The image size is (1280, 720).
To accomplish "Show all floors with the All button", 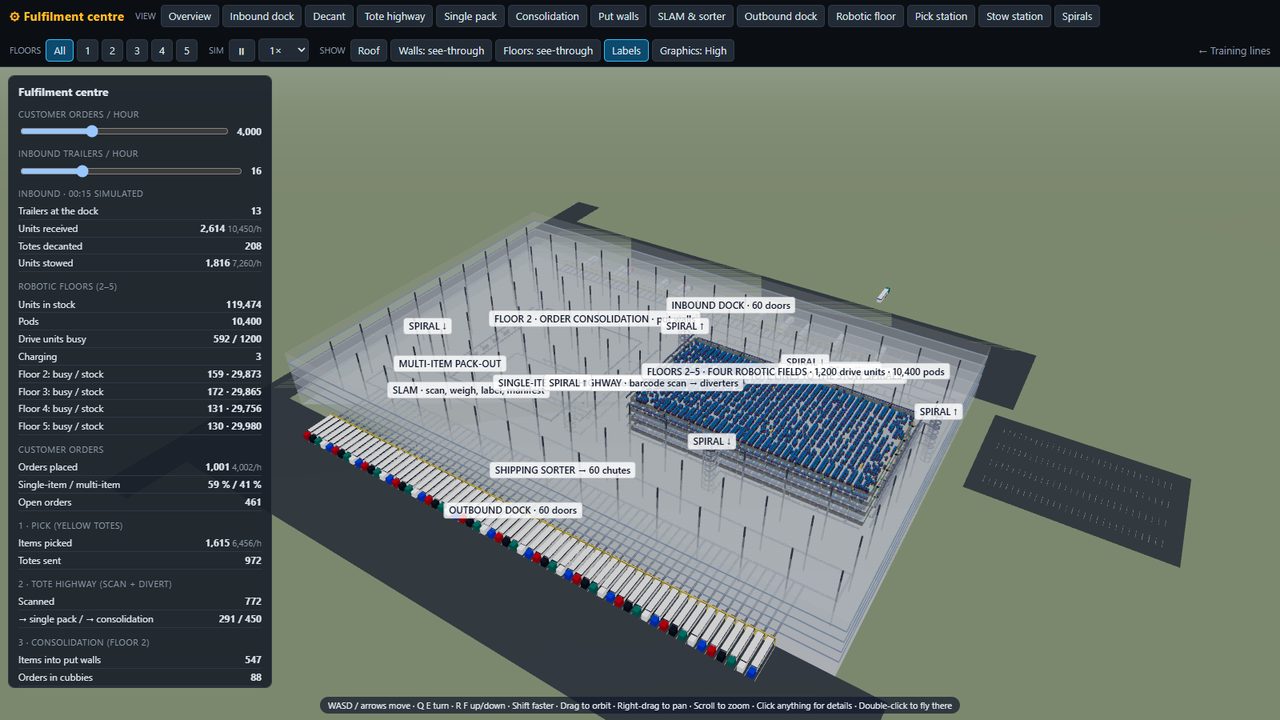I will [x=60, y=50].
